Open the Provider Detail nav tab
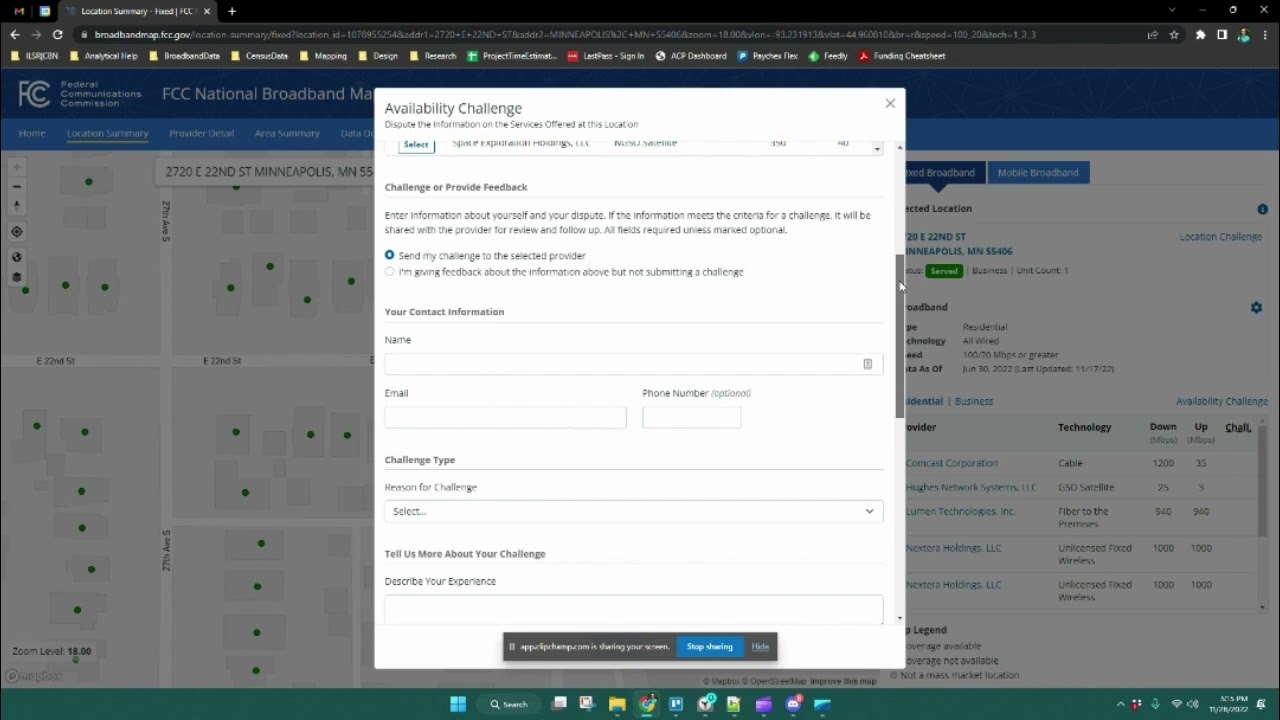 click(x=201, y=133)
